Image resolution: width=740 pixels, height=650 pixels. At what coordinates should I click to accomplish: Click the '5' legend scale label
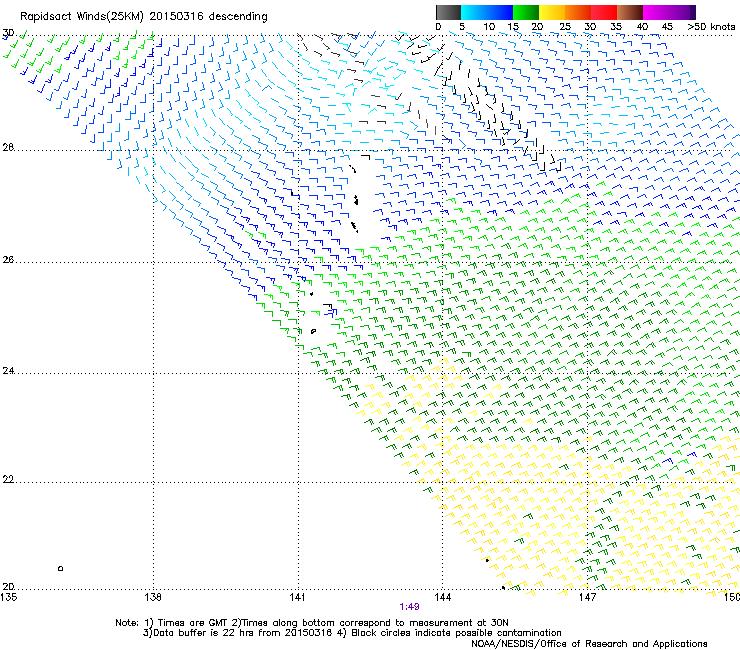462,27
